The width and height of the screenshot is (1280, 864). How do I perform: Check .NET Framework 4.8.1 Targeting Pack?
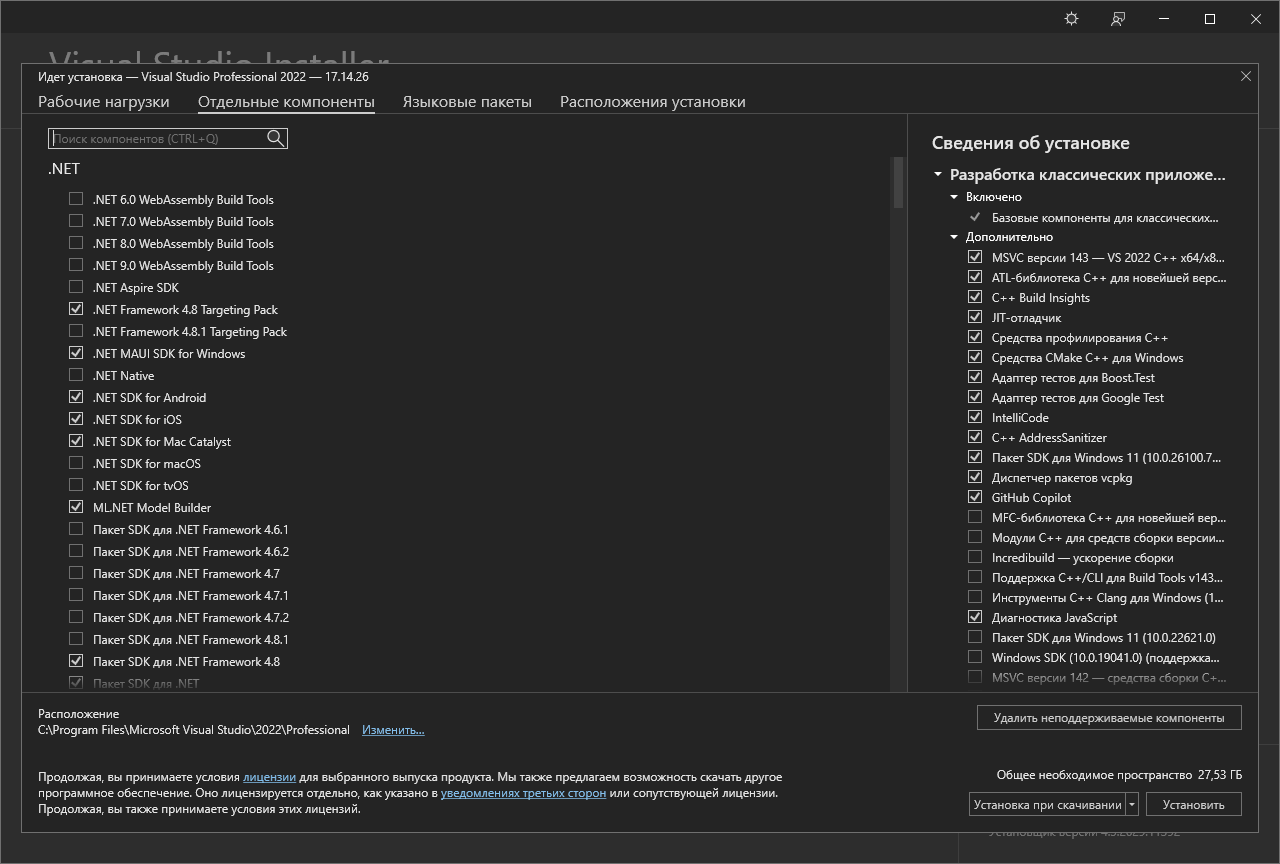click(76, 331)
